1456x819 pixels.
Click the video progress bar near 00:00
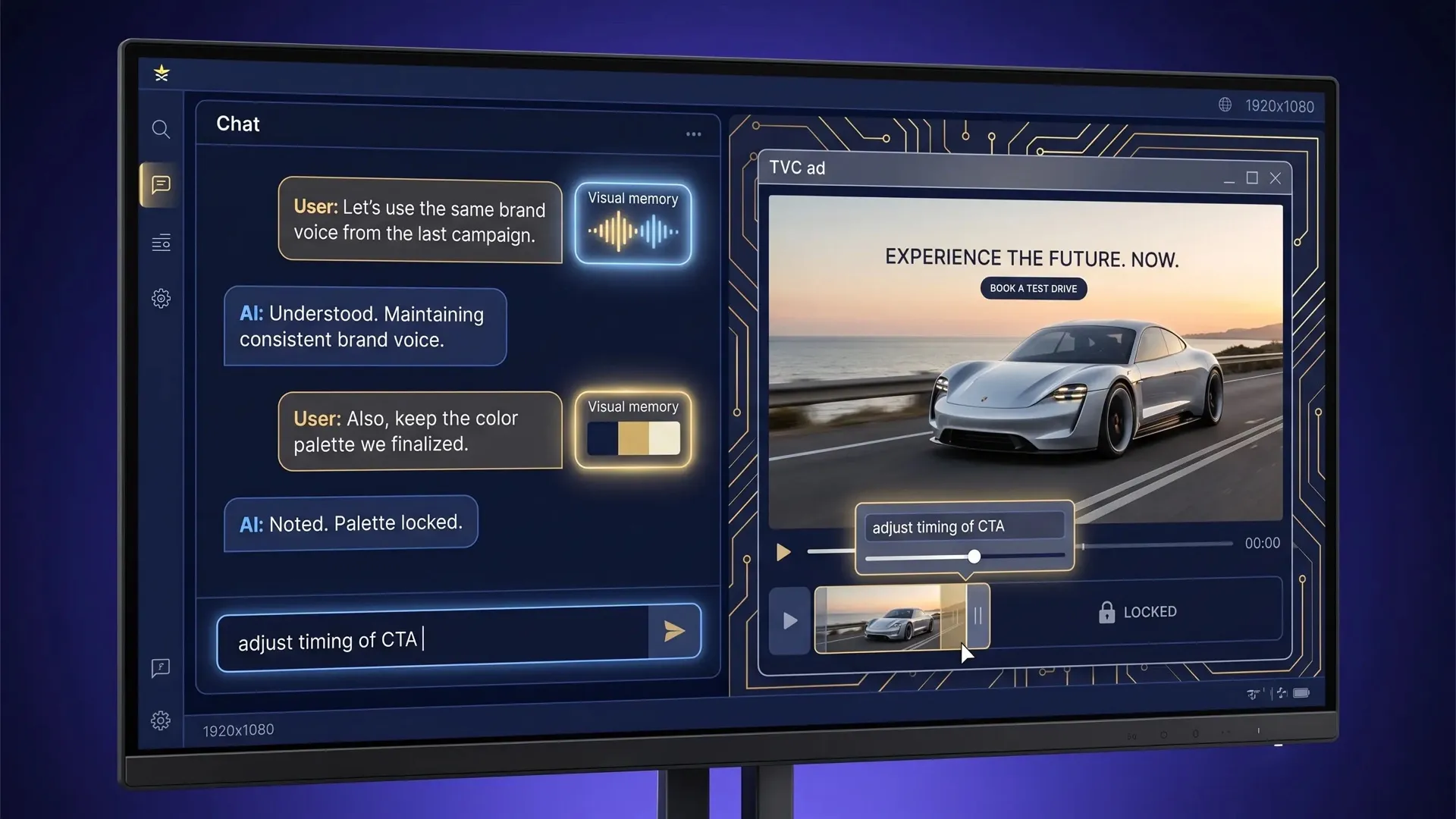1157,544
